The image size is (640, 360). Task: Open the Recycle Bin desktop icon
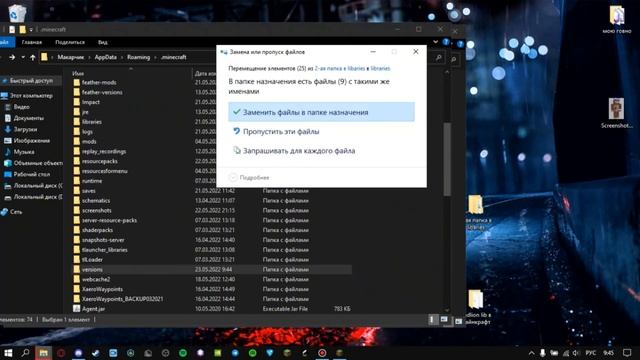pyautogui.click(x=17, y=12)
